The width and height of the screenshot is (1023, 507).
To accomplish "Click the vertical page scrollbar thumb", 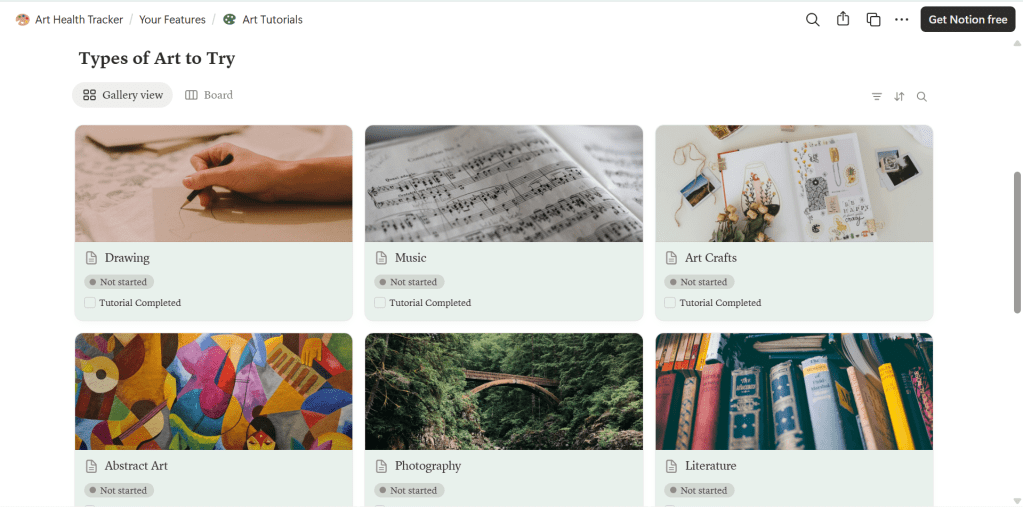I will (1017, 243).
